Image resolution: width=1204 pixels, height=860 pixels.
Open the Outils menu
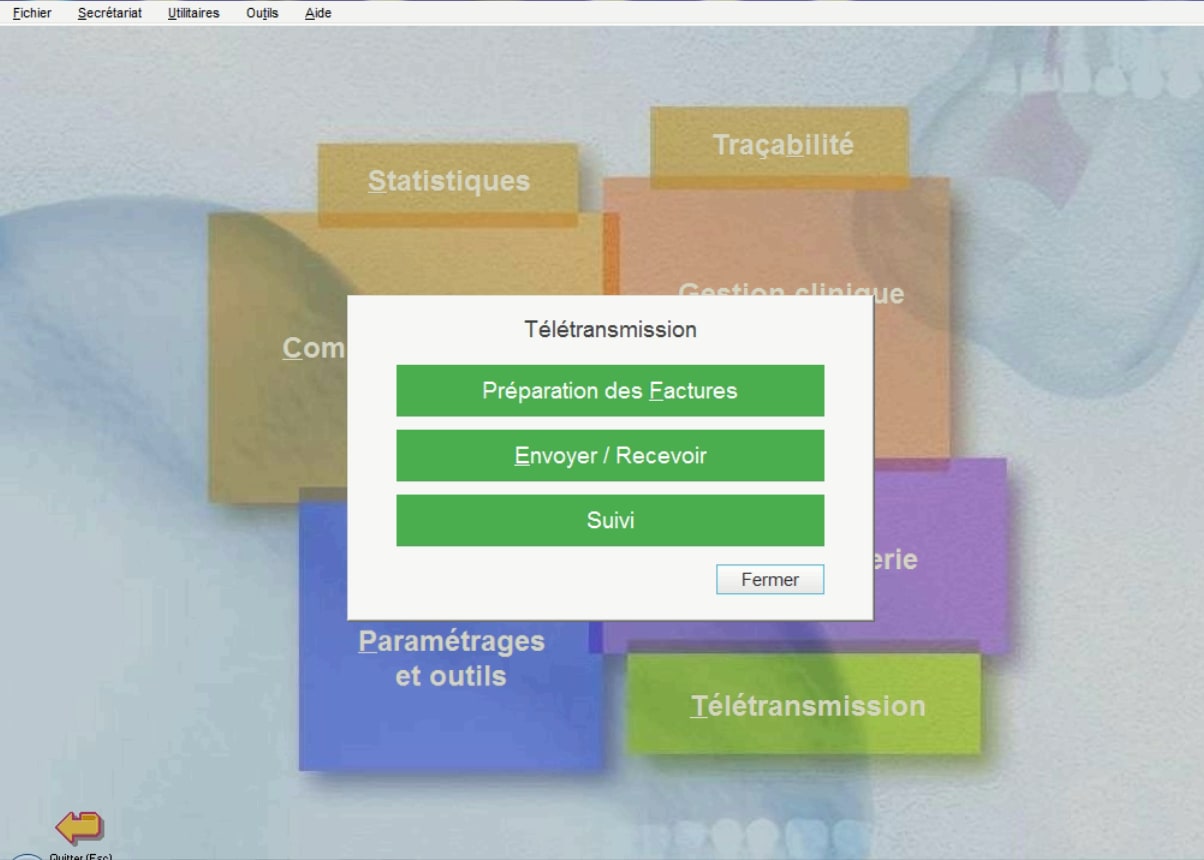click(x=262, y=13)
